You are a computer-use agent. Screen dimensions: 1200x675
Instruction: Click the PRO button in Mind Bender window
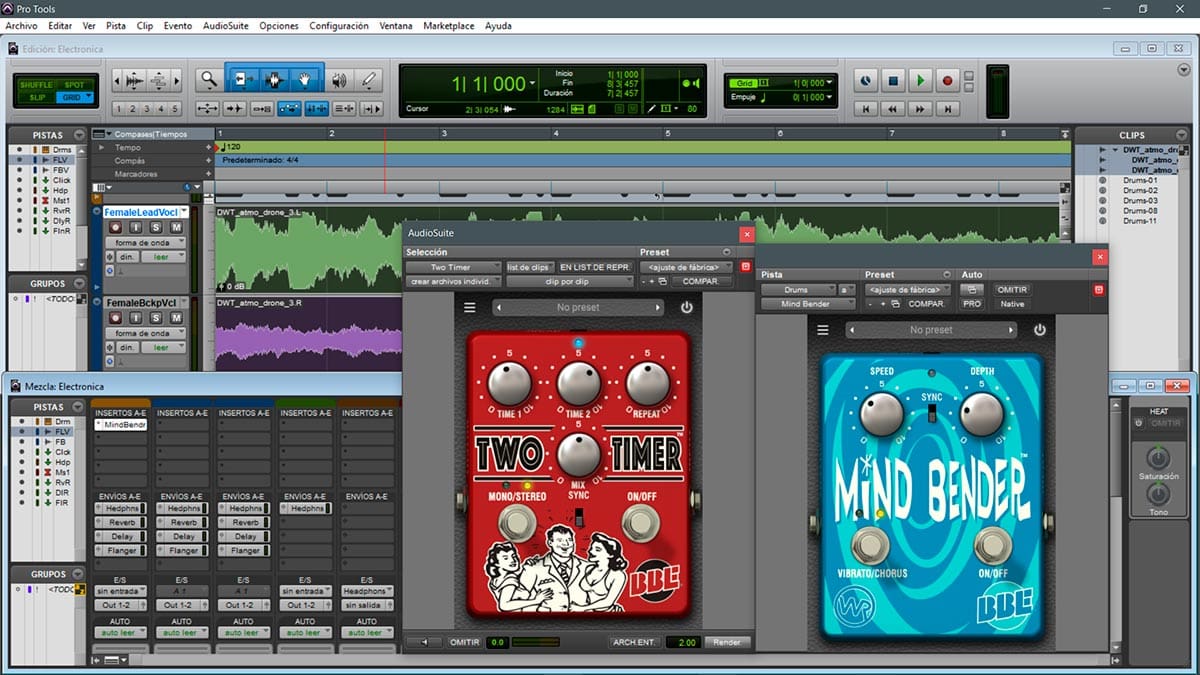972,304
